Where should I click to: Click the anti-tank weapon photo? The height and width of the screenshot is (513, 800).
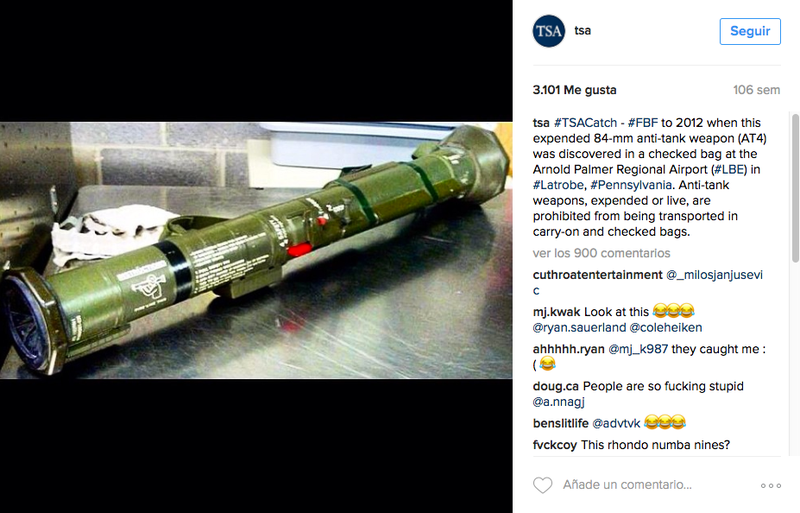click(256, 250)
